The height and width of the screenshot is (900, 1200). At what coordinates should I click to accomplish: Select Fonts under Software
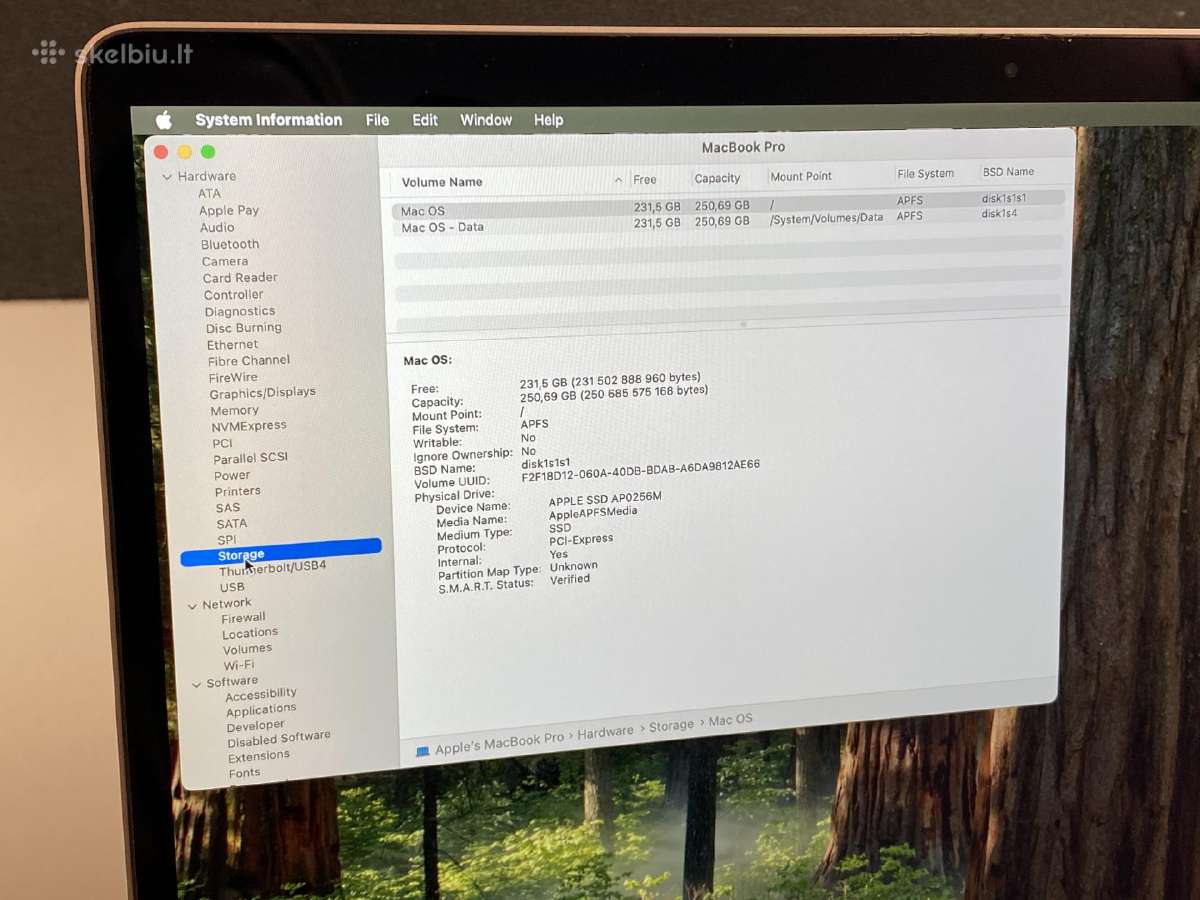(x=244, y=773)
